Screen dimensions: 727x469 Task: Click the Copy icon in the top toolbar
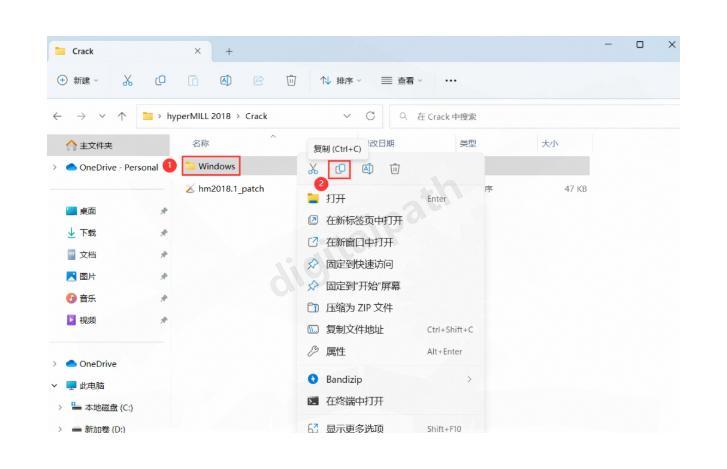click(160, 81)
